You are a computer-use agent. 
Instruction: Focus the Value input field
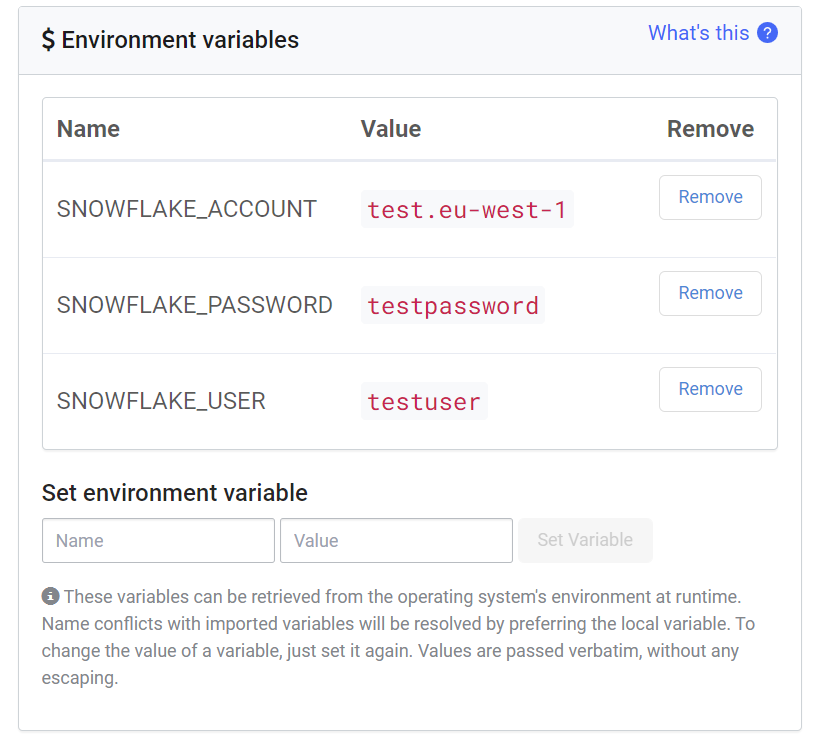tap(396, 540)
